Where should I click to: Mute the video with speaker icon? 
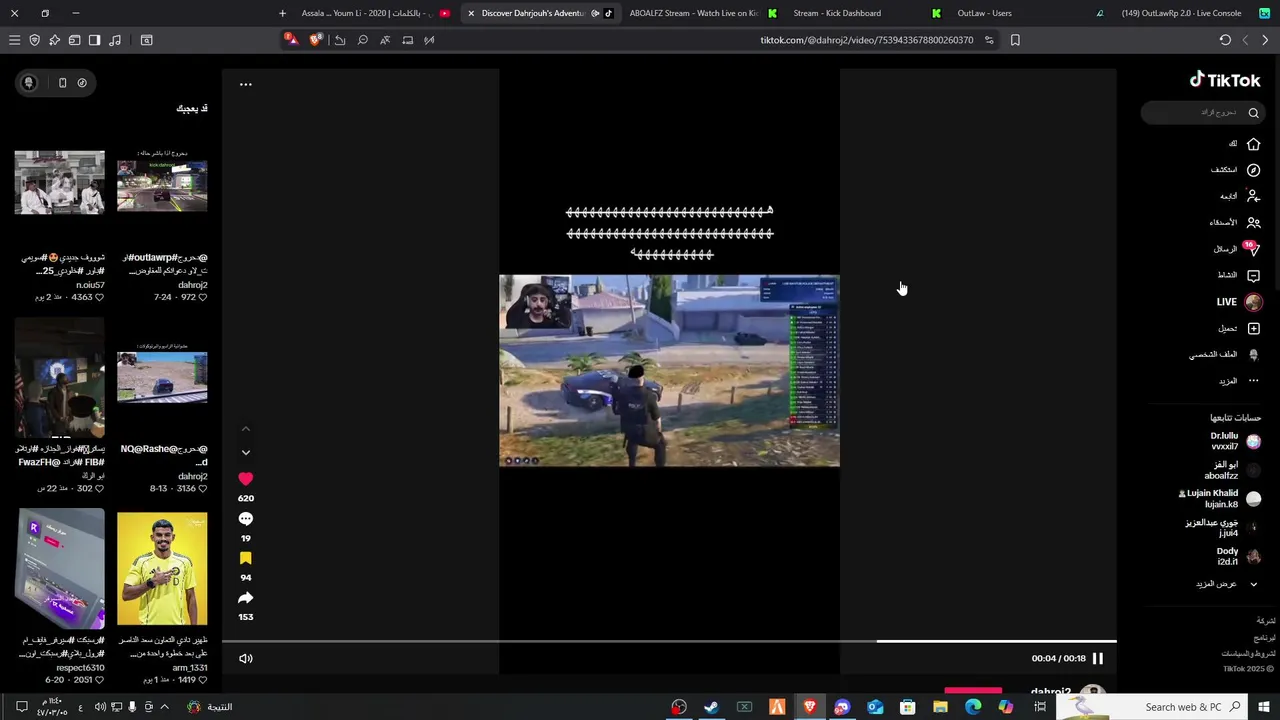click(246, 658)
